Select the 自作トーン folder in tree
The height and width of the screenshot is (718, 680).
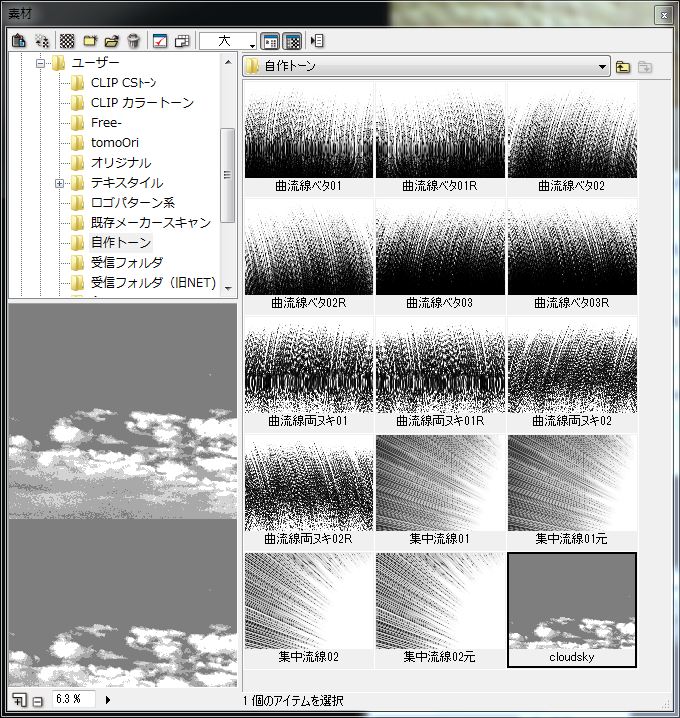[x=121, y=243]
